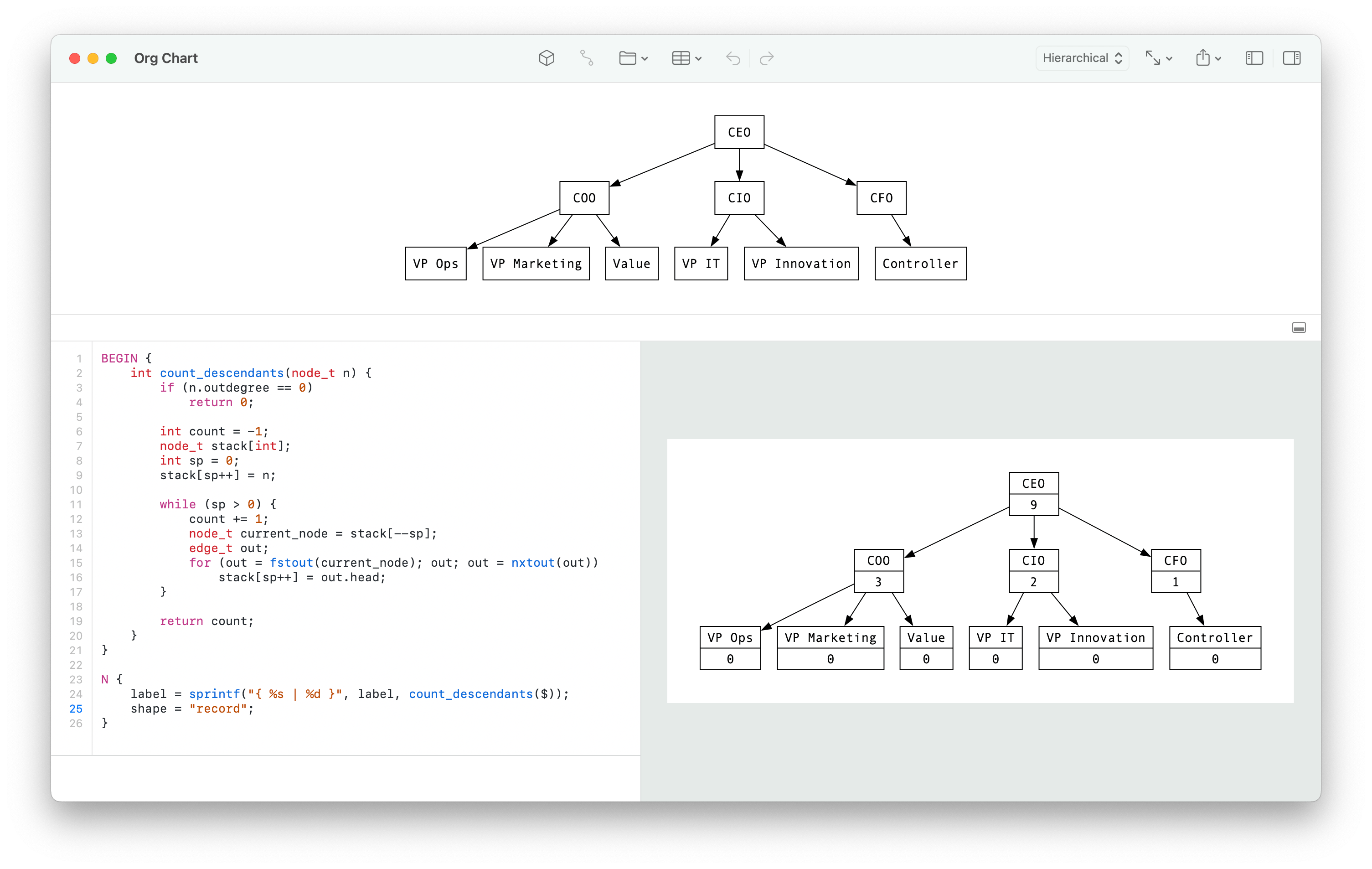Open the folder subgraph dropdown
The image size is (1372, 869).
pyautogui.click(x=633, y=58)
